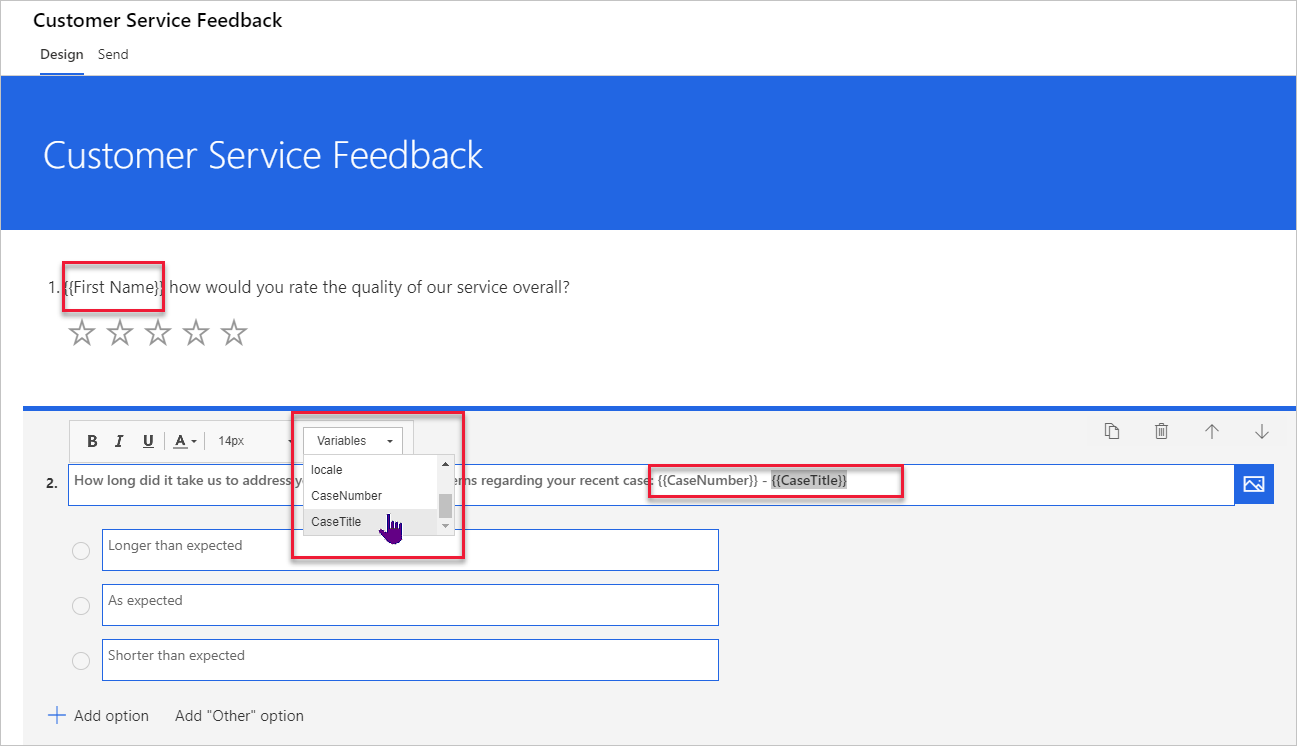Toggle bold formatting in question toolbar
This screenshot has height=746, width=1297.
92,441
